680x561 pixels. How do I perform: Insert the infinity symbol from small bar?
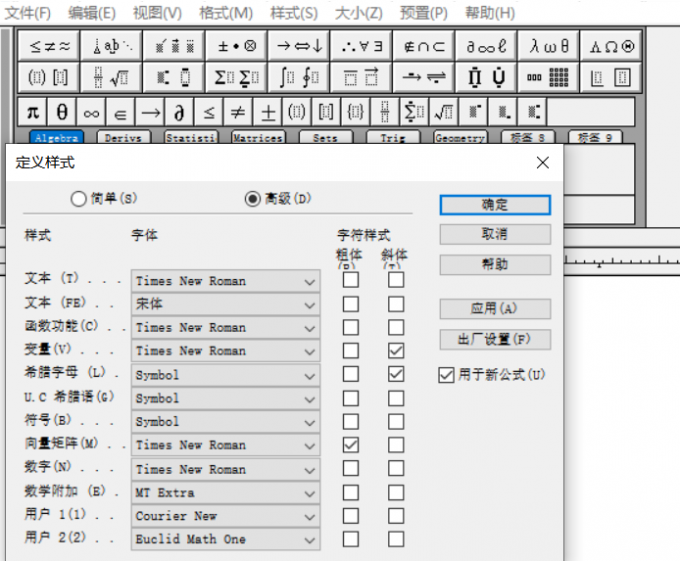(91, 112)
